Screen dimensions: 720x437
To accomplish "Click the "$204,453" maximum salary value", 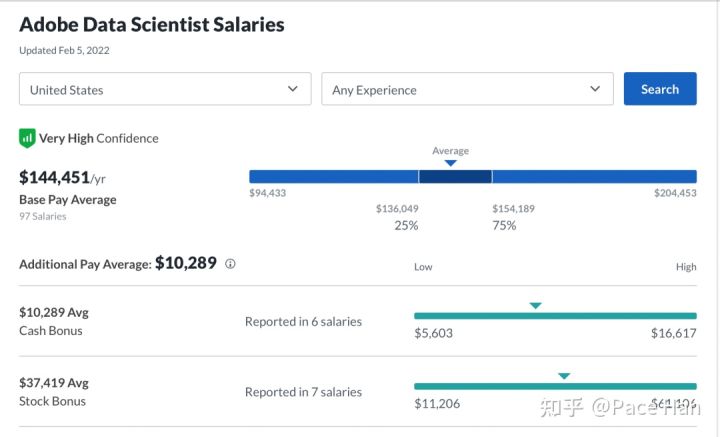I will click(675, 193).
